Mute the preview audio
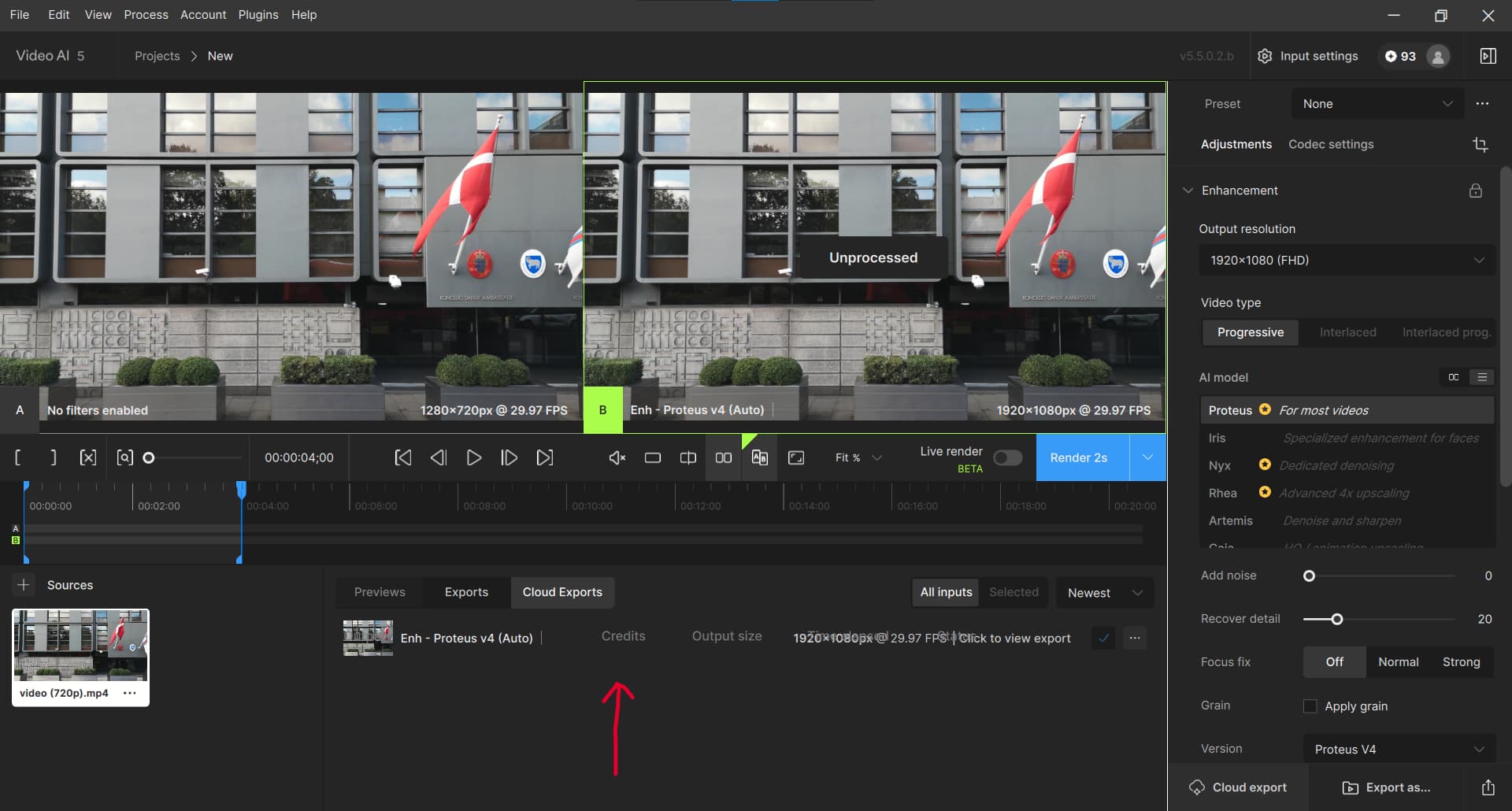The image size is (1512, 811). pyautogui.click(x=617, y=458)
